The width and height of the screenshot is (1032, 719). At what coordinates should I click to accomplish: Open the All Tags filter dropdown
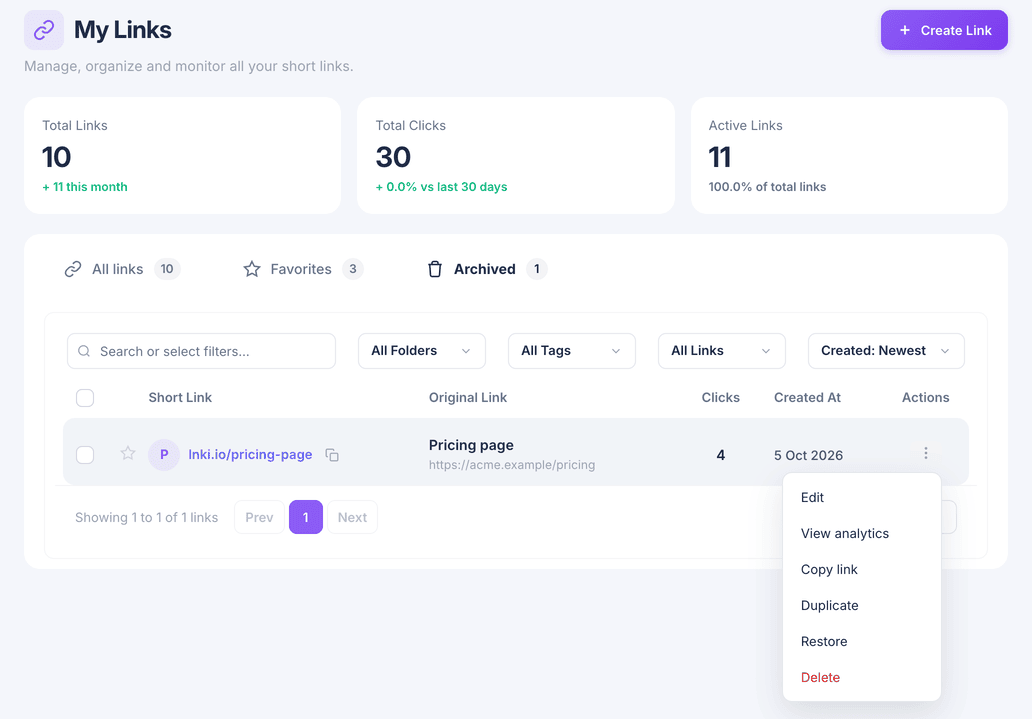[x=572, y=351]
